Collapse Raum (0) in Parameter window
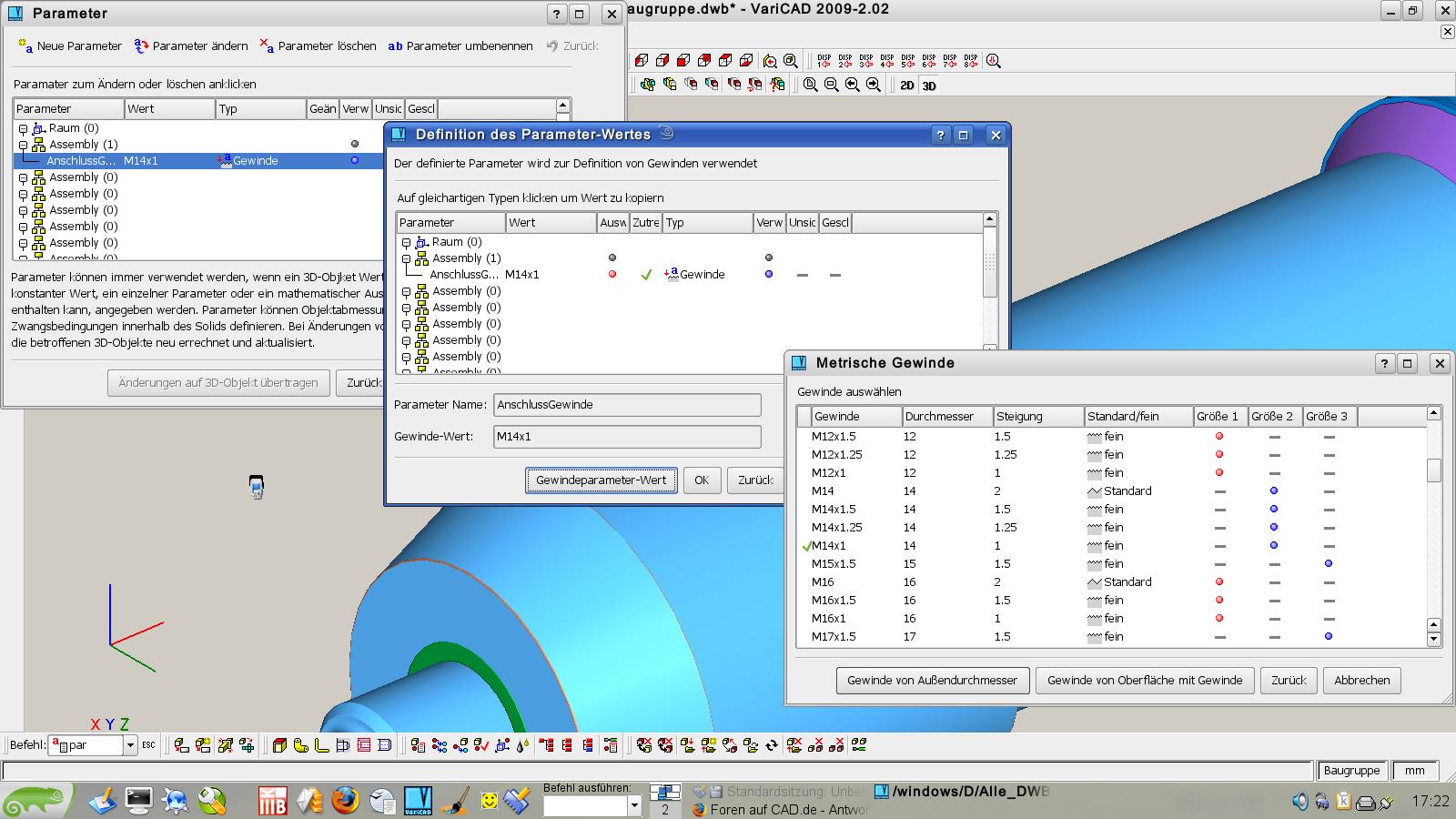 pyautogui.click(x=24, y=128)
